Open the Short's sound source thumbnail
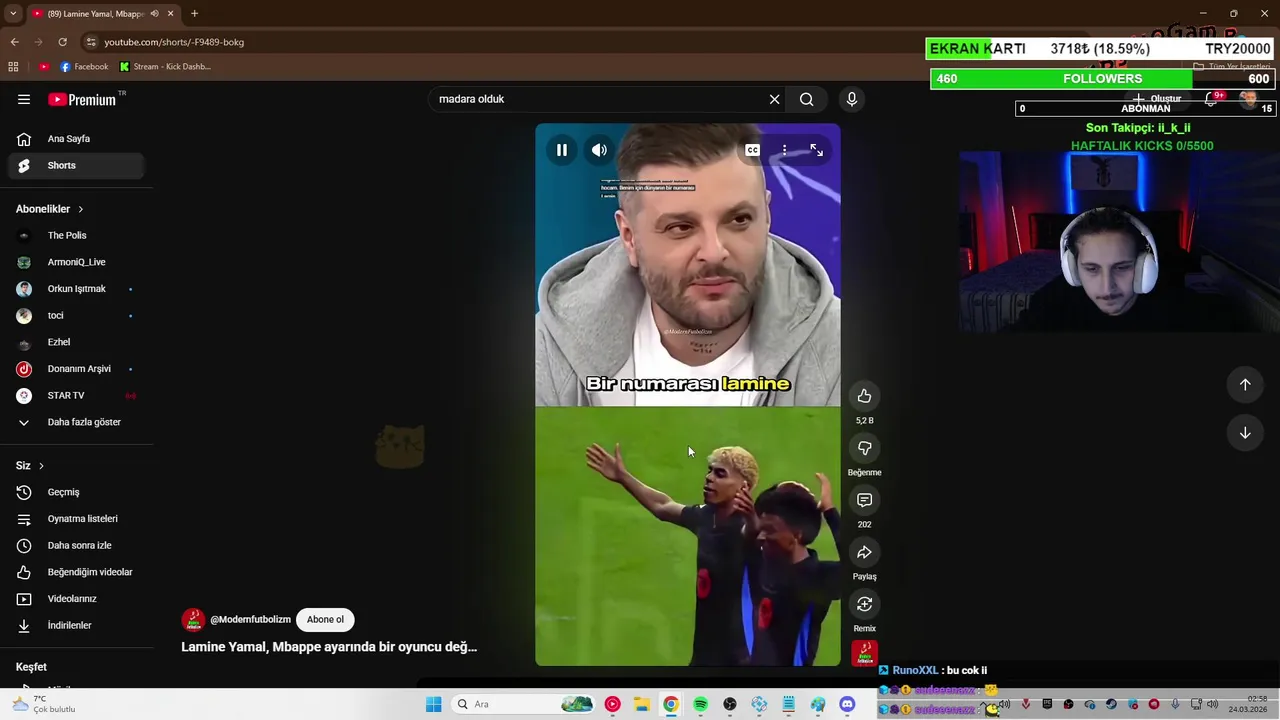The image size is (1280, 720). tap(864, 653)
